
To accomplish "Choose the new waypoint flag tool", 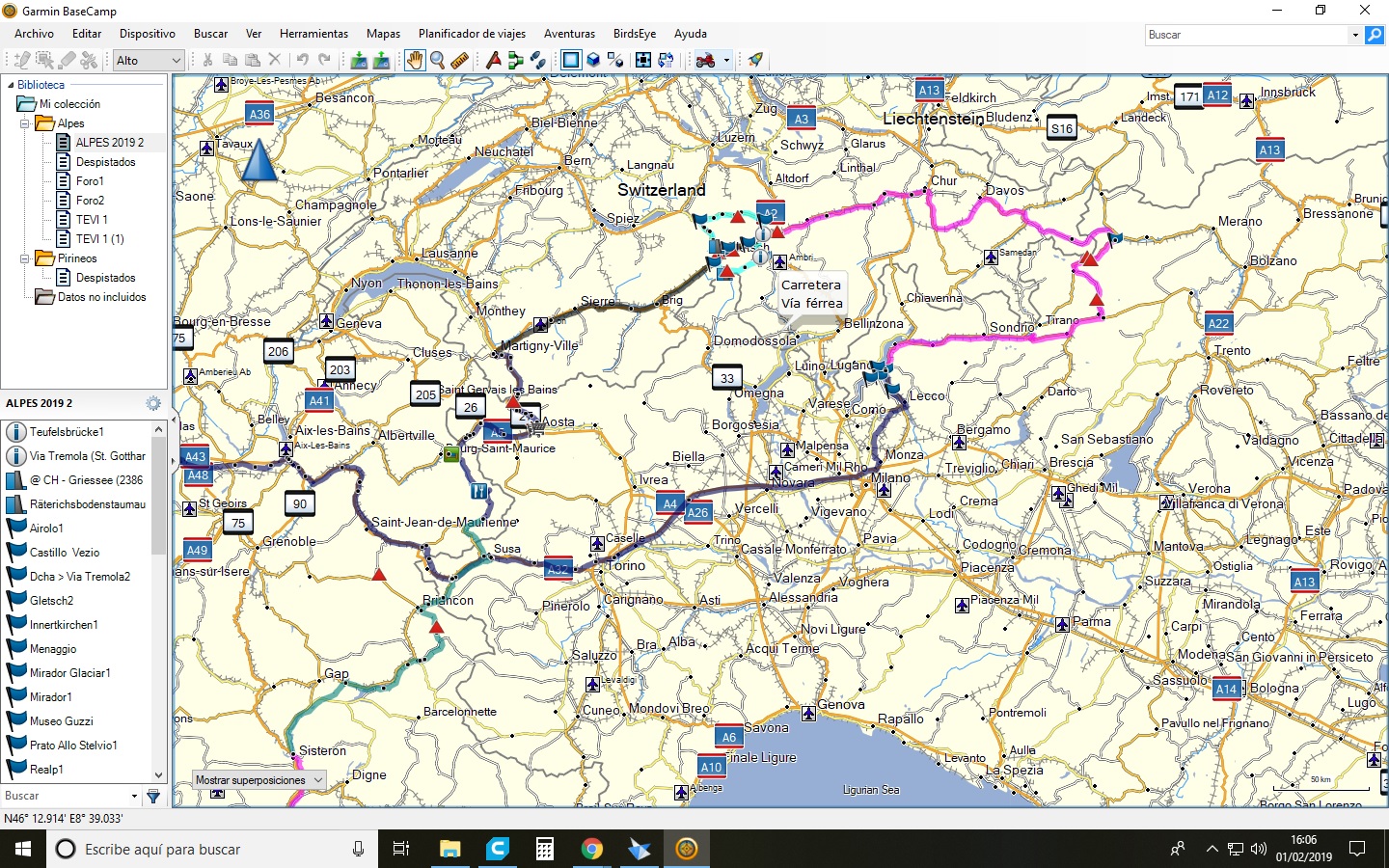I will pos(493,60).
